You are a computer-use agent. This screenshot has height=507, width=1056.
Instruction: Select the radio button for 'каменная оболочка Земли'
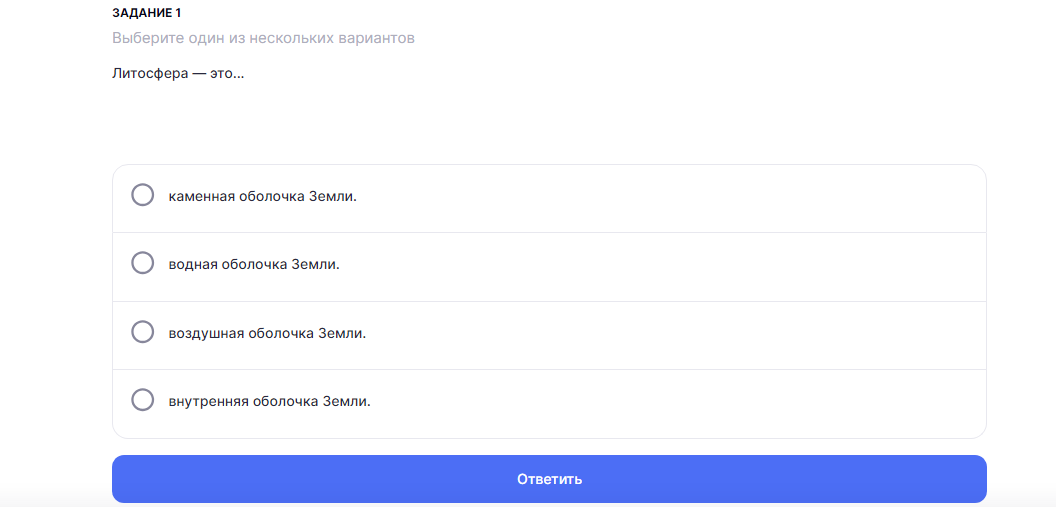tap(142, 195)
